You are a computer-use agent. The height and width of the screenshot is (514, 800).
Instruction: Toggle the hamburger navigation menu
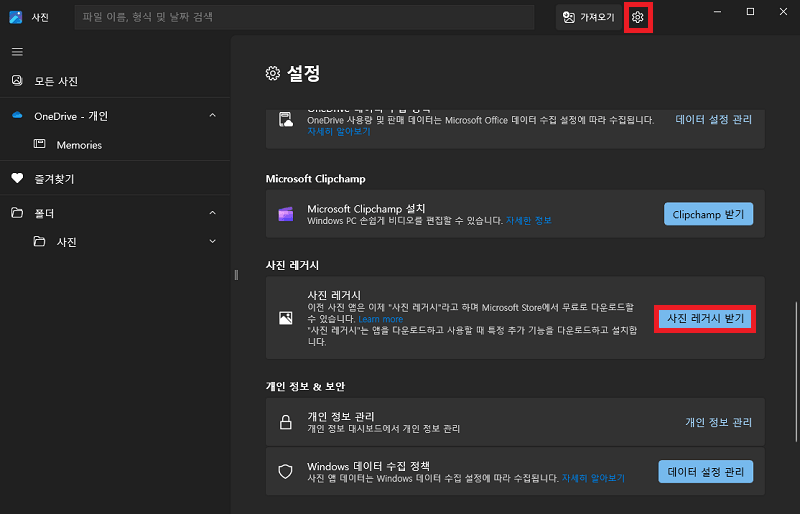[x=17, y=52]
